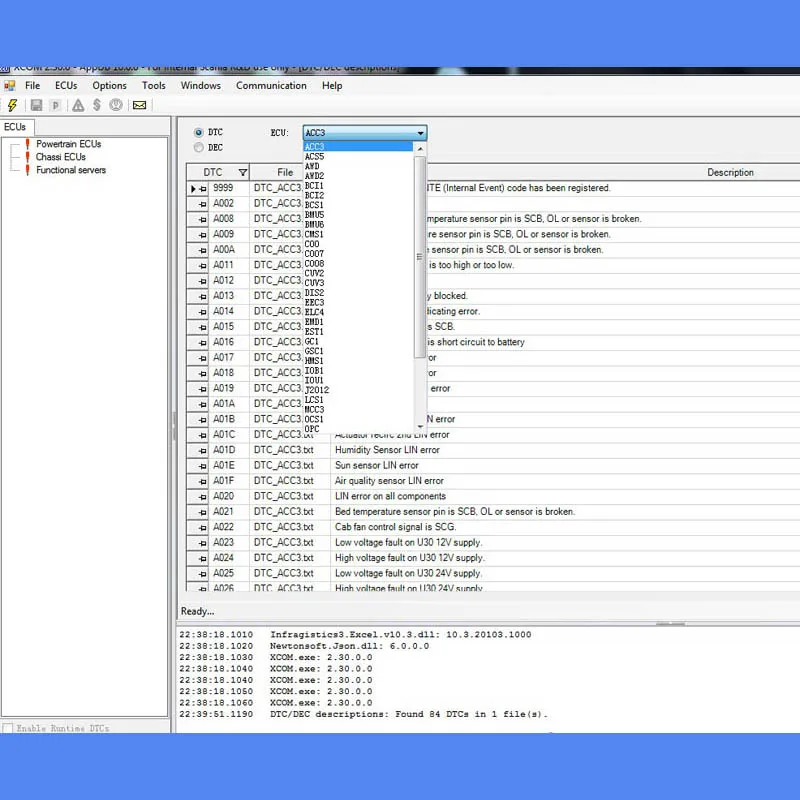Viewport: 800px width, 800px height.
Task: Select the DTC radio button
Action: (x=198, y=132)
